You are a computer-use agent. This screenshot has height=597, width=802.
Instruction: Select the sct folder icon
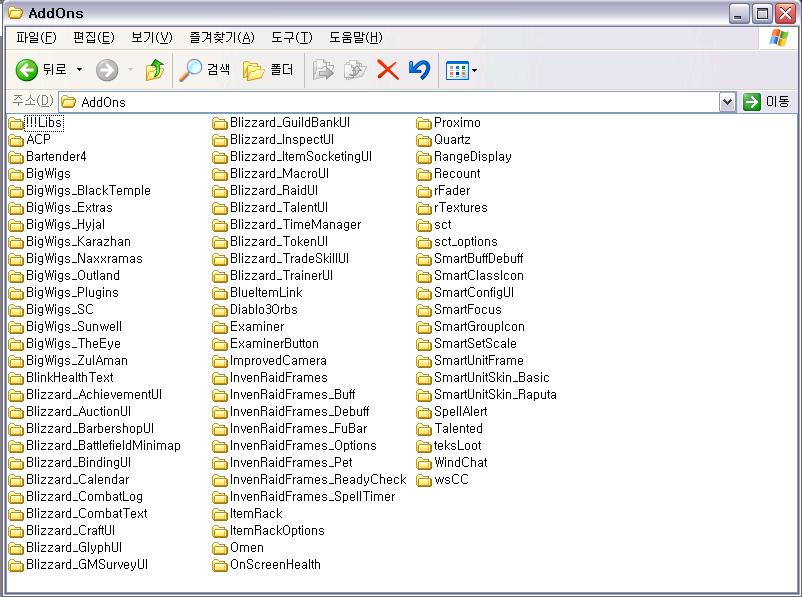[424, 225]
